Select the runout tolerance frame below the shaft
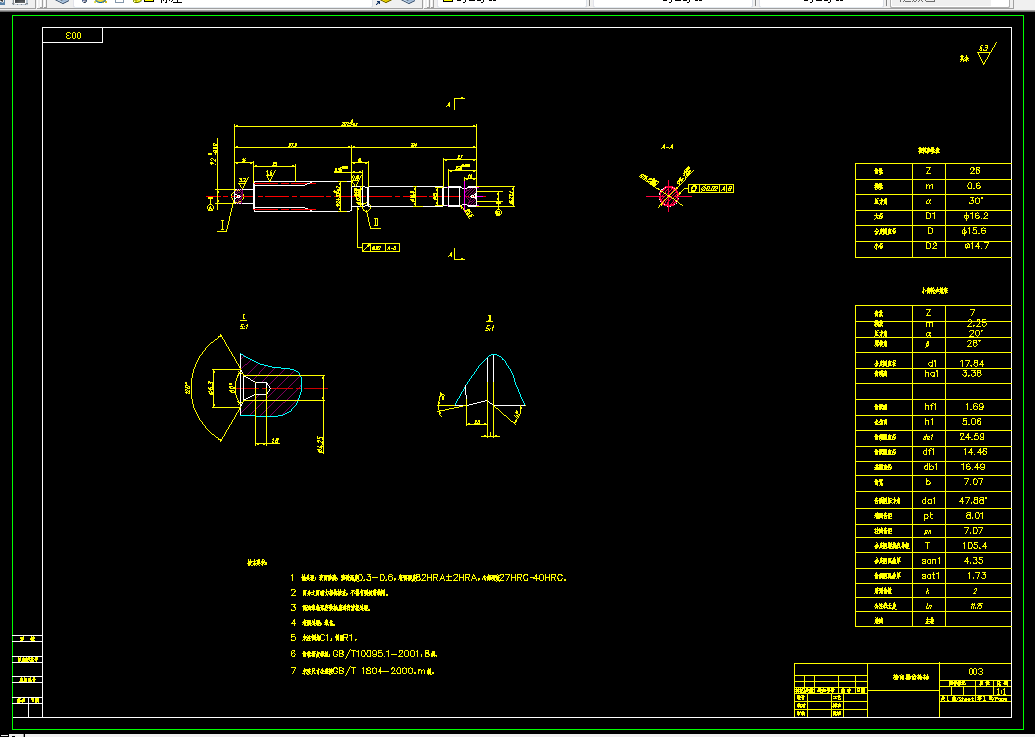The height and width of the screenshot is (737, 1035). click(x=380, y=247)
